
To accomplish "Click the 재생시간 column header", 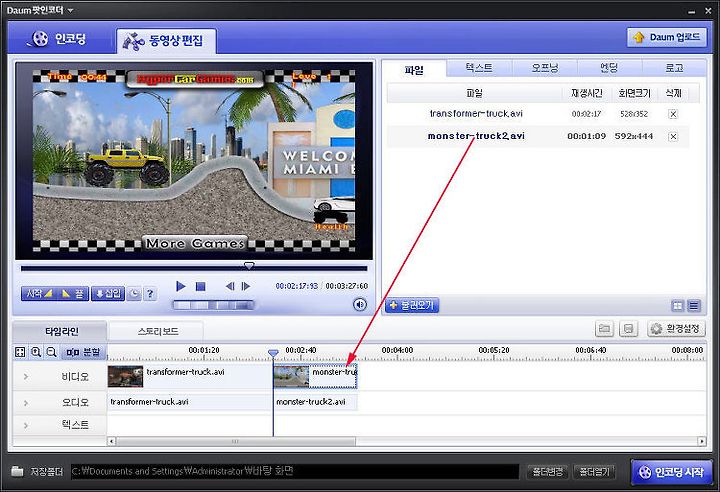I will point(587,93).
